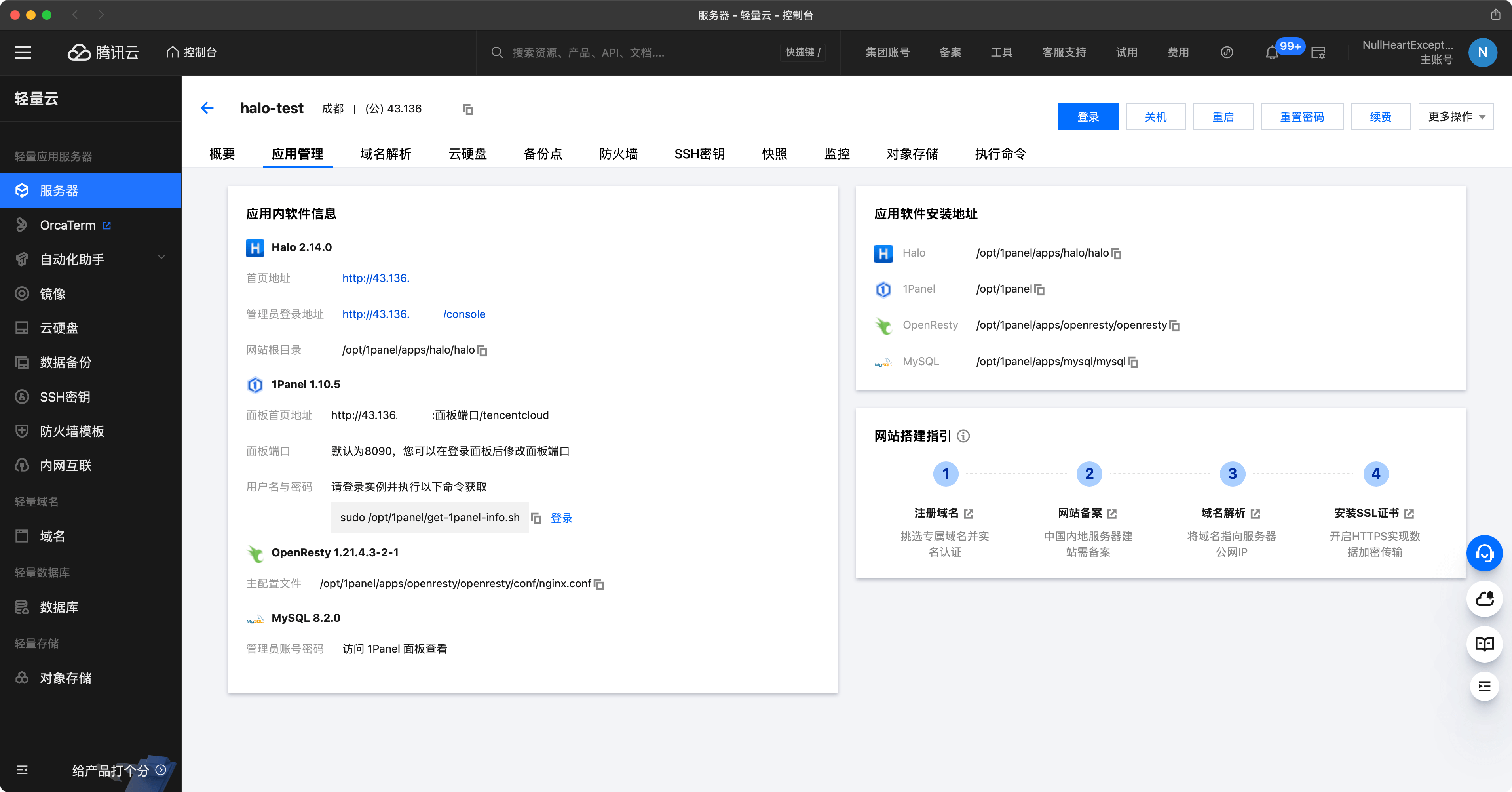
Task: Copy the nginx.conf main config path
Action: pos(599,584)
